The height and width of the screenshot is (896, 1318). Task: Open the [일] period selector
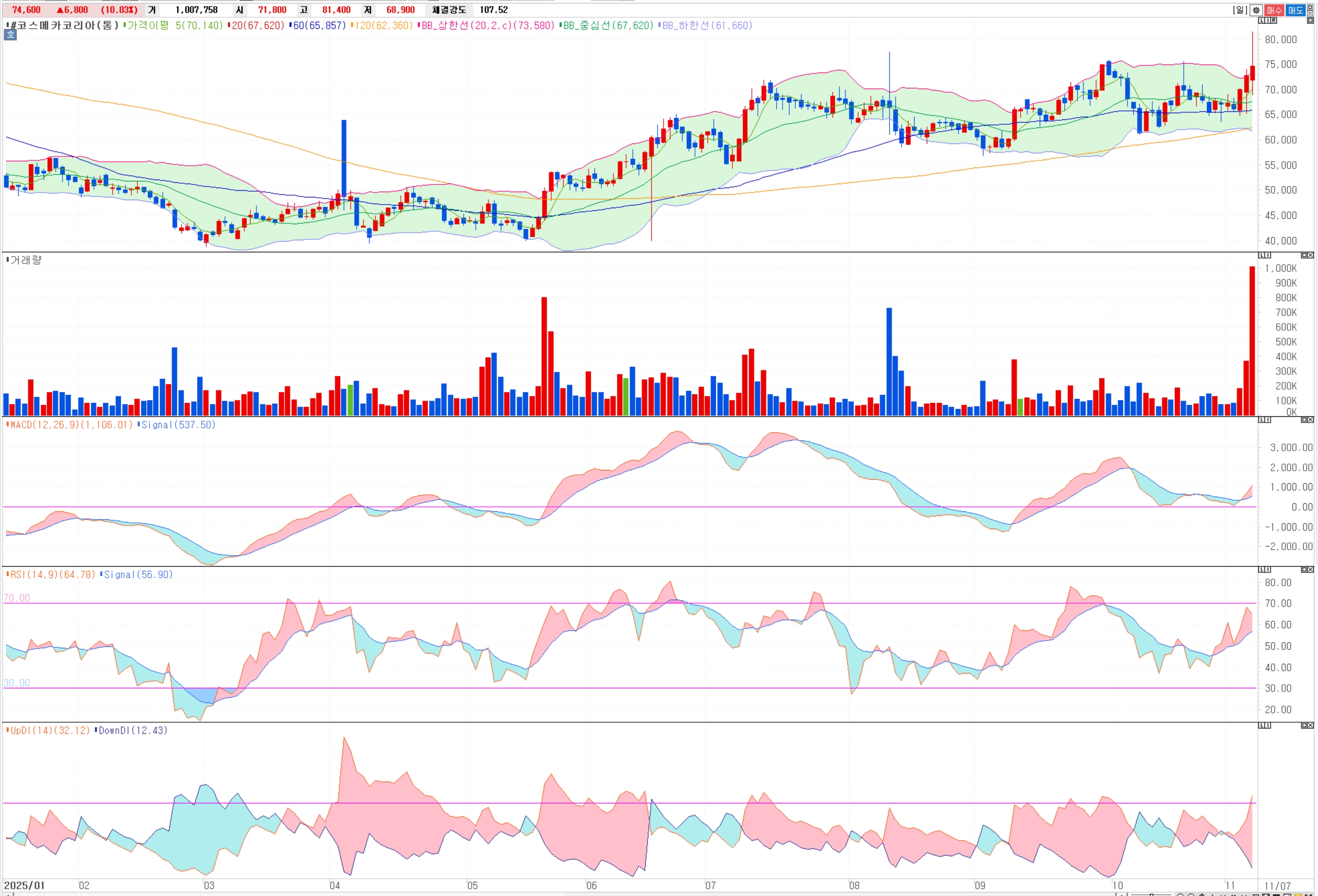pyautogui.click(x=1240, y=10)
